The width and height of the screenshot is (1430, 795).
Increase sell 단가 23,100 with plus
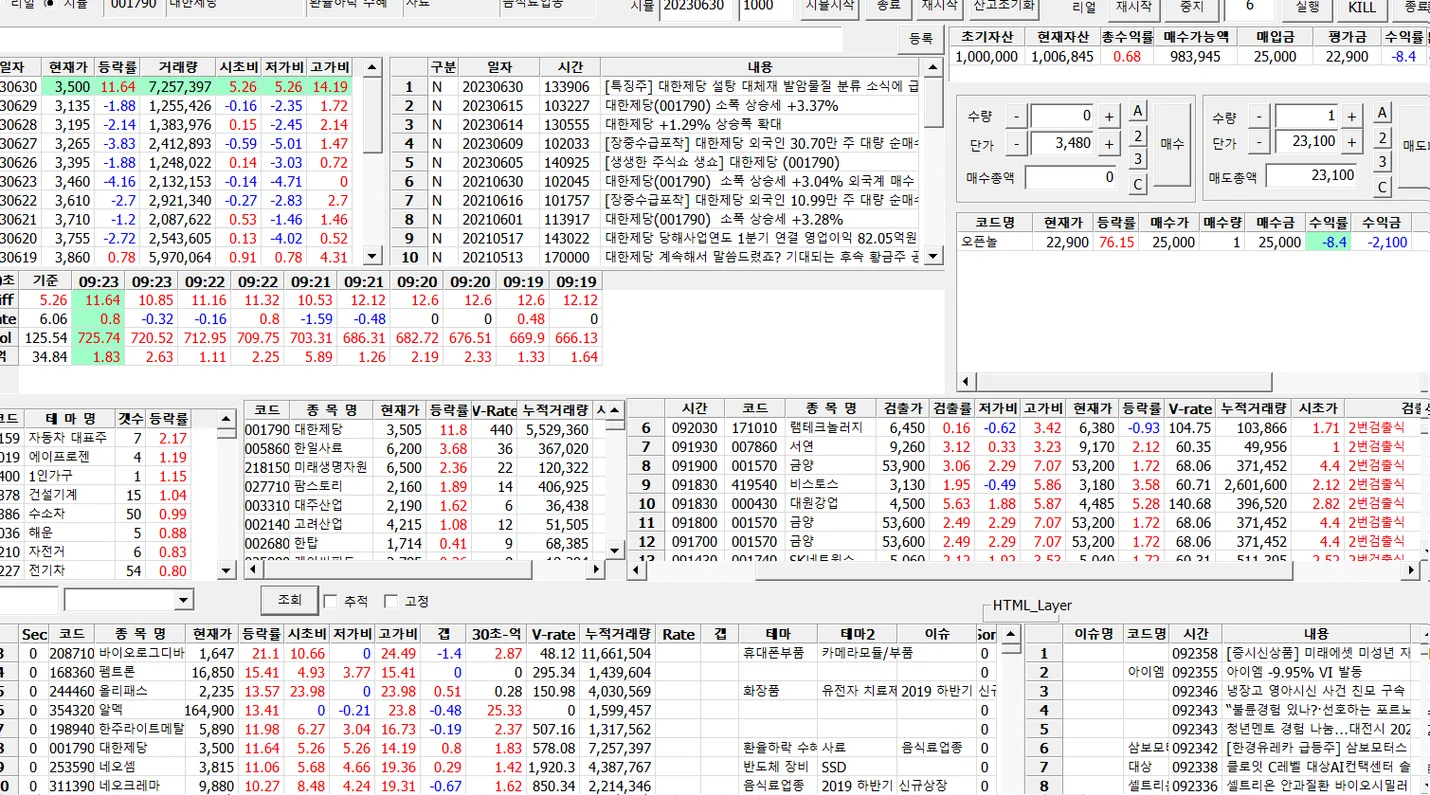pyautogui.click(x=1352, y=143)
